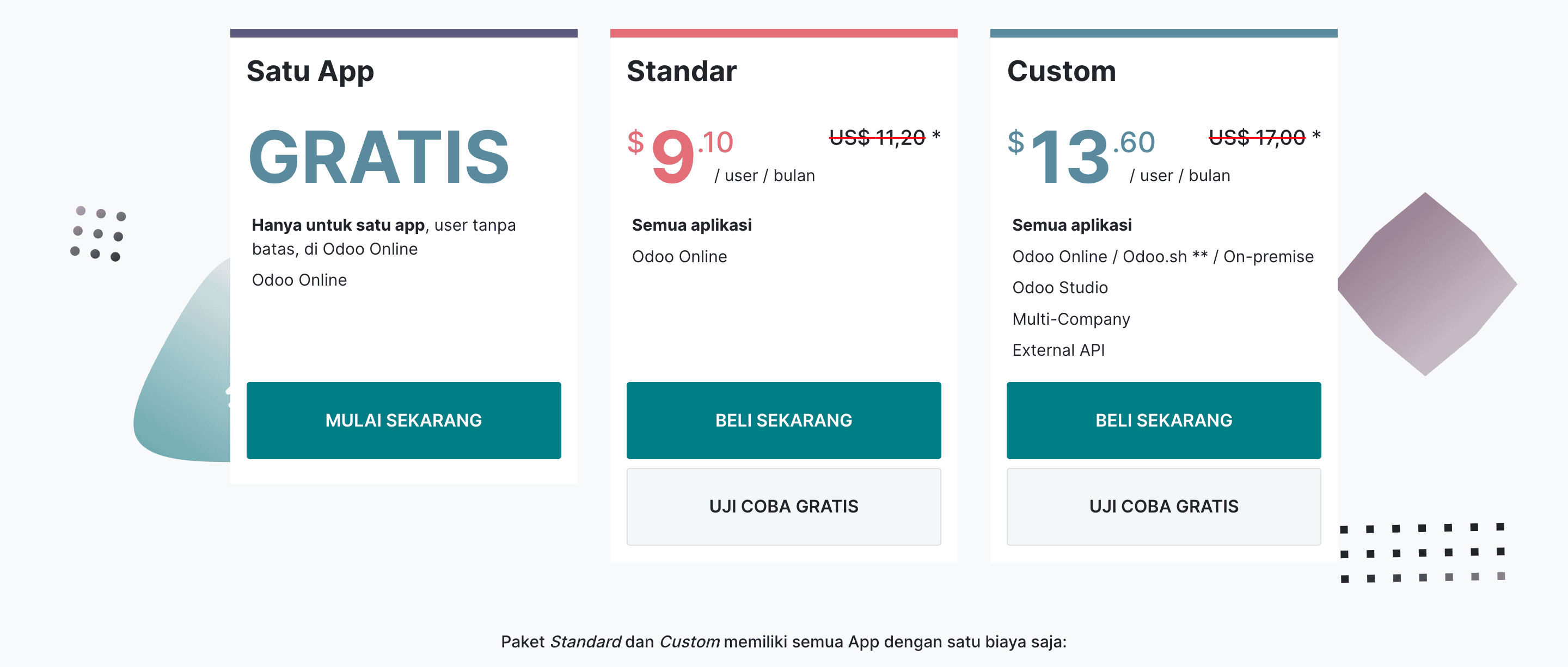1568x667 pixels.
Task: Click the black square dot grid
Action: [1422, 552]
